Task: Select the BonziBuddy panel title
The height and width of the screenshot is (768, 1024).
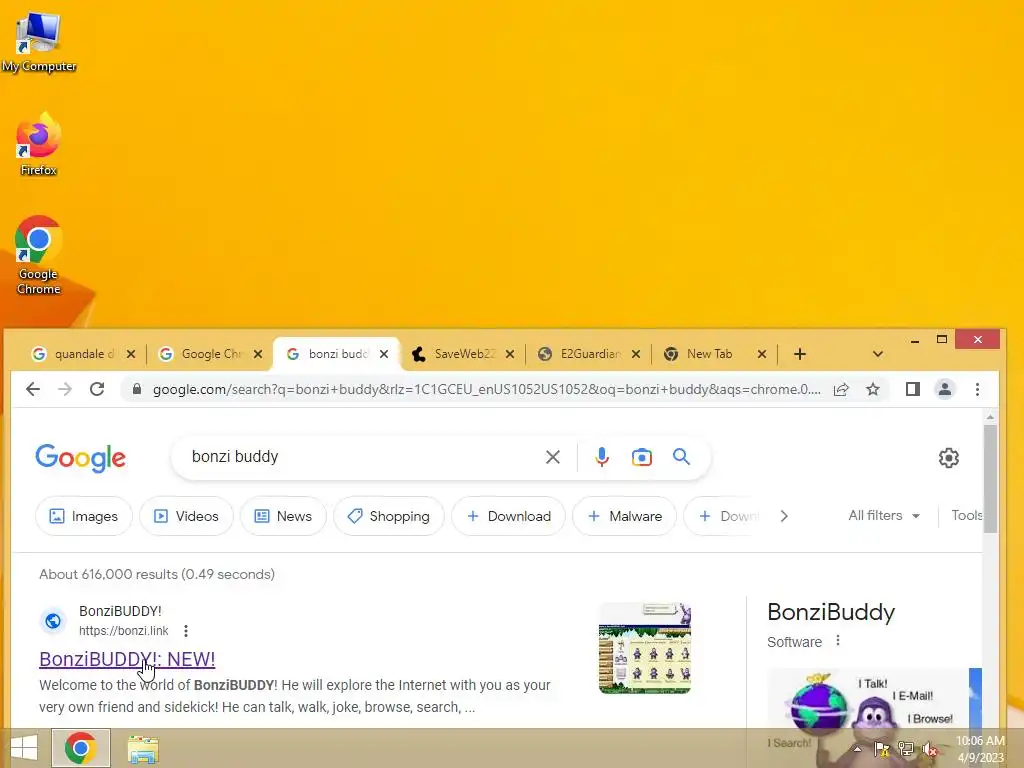Action: point(831,612)
